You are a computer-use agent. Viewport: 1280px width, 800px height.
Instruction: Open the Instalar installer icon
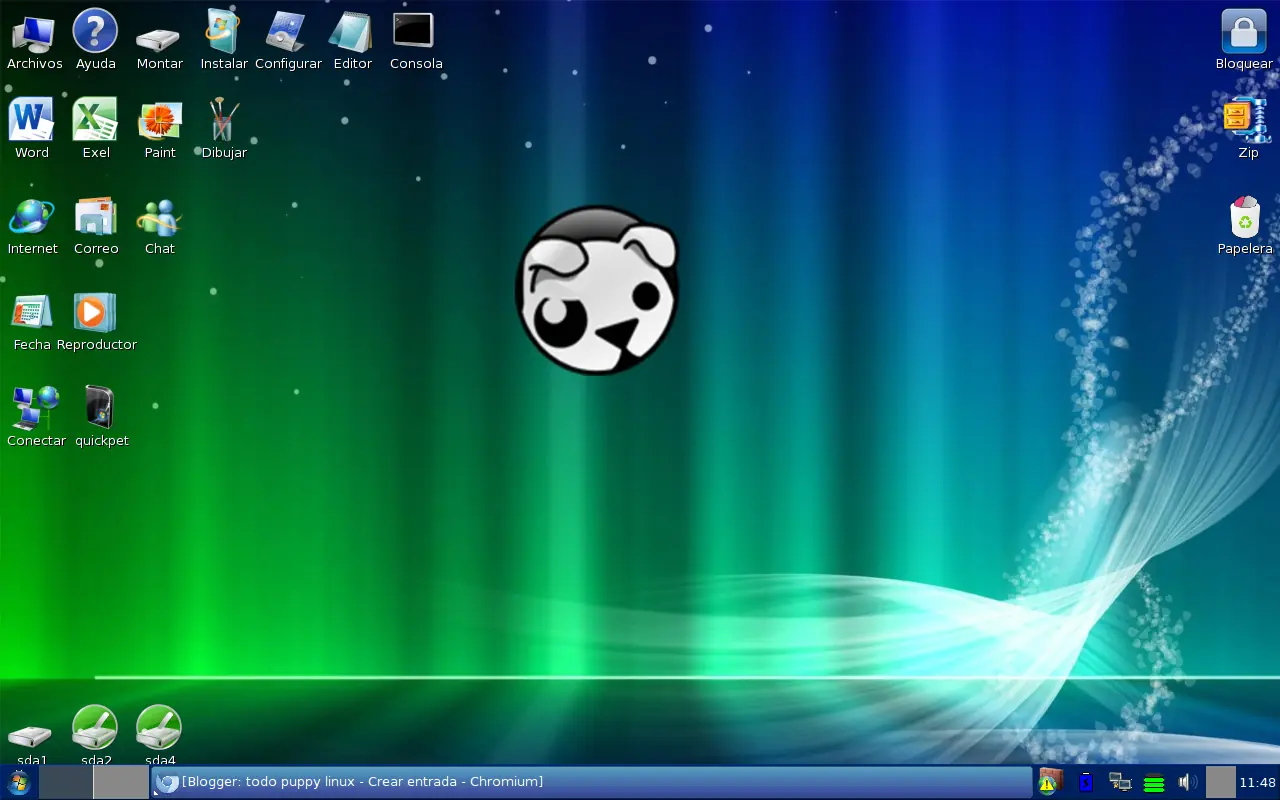[223, 31]
